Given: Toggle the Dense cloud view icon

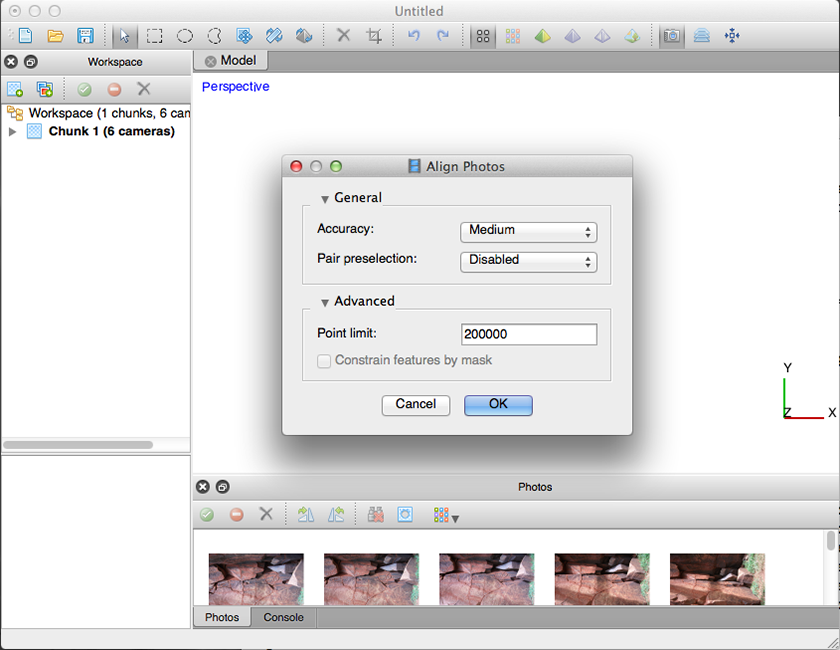Looking at the screenshot, I should pos(513,36).
